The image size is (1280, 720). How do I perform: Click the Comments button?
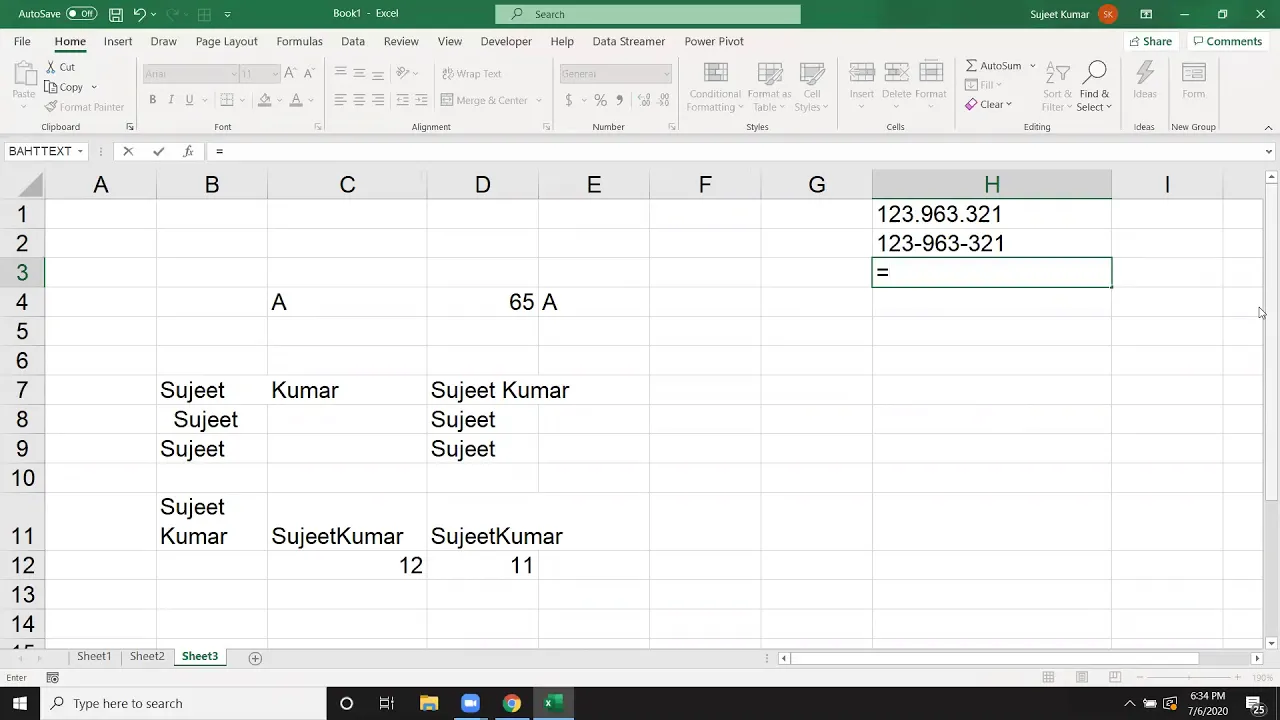(1227, 41)
